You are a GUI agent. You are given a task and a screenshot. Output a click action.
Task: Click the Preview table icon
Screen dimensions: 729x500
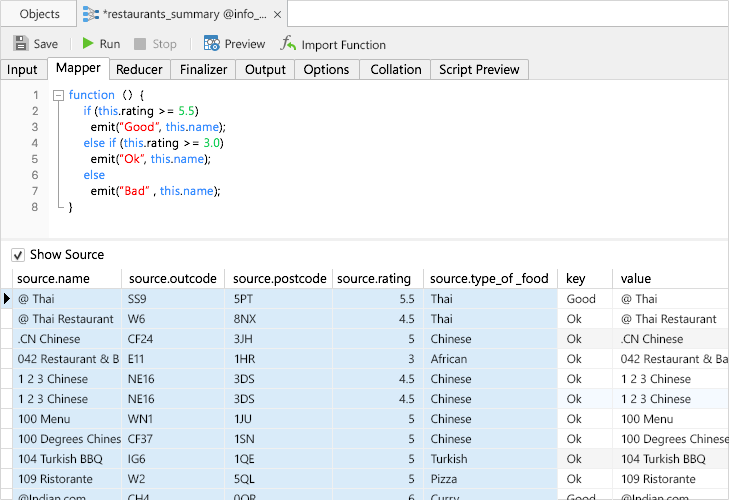[x=212, y=43]
